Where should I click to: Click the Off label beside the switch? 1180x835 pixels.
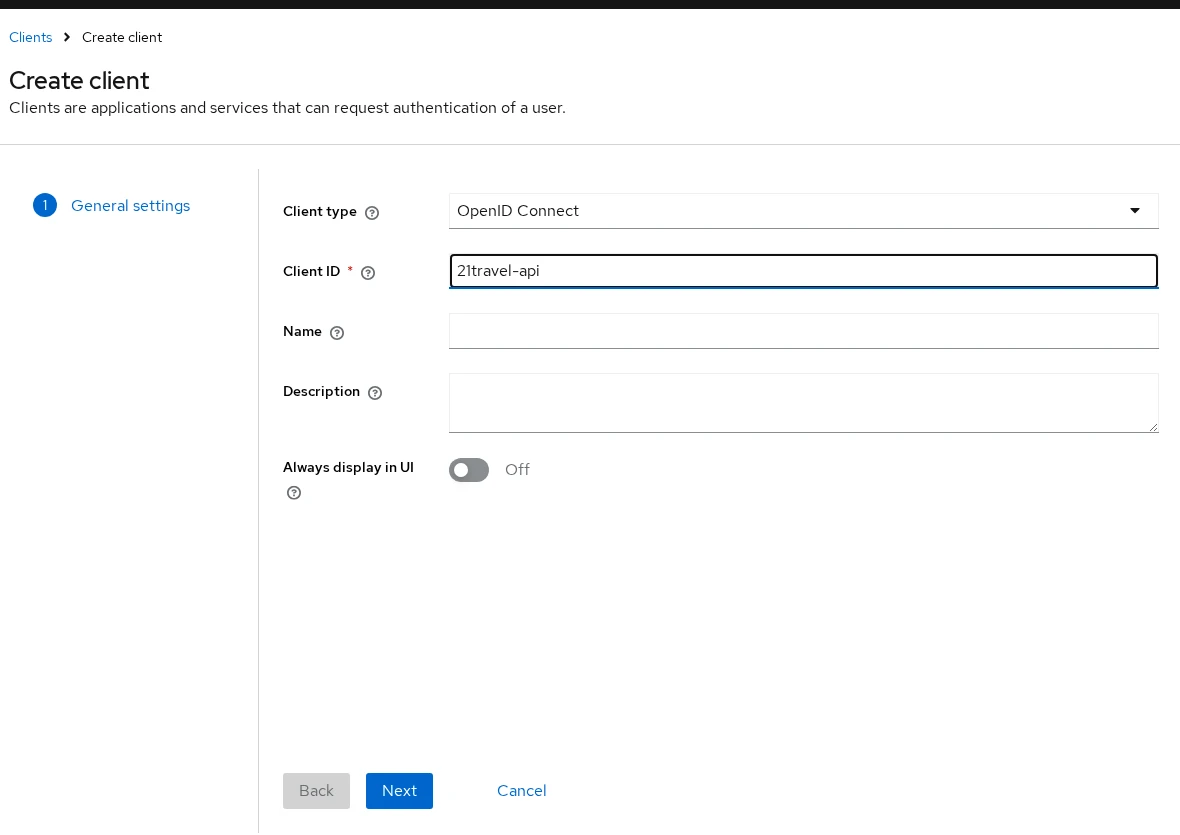[x=517, y=470]
